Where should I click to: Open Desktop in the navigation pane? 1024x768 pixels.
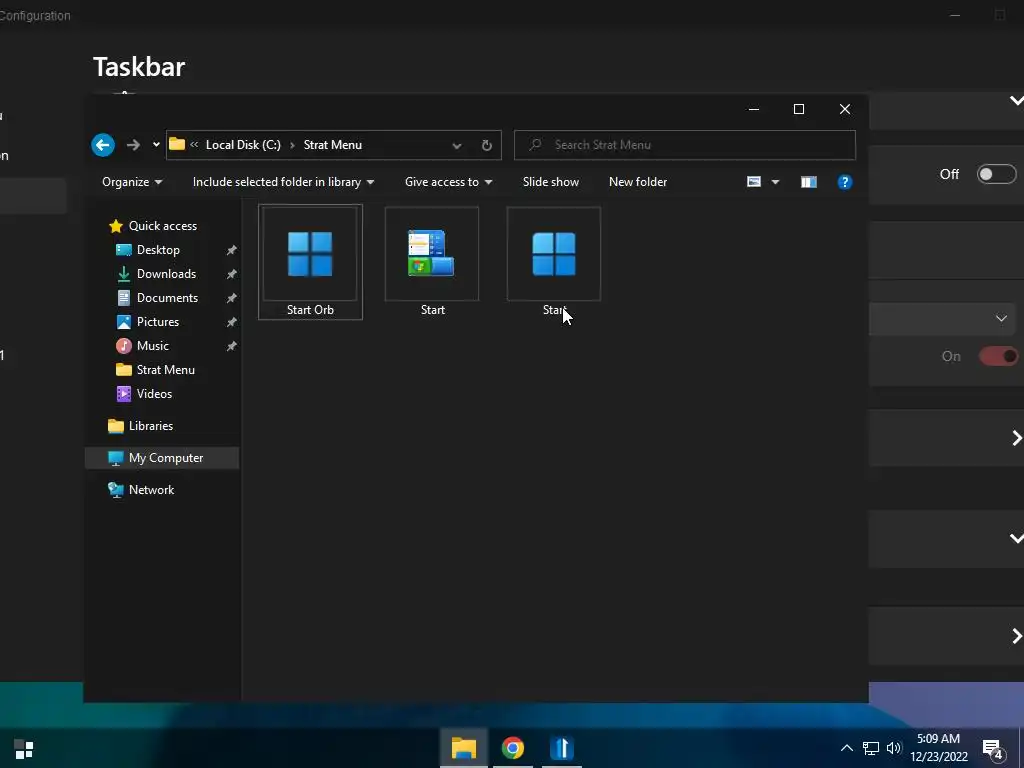click(x=158, y=250)
